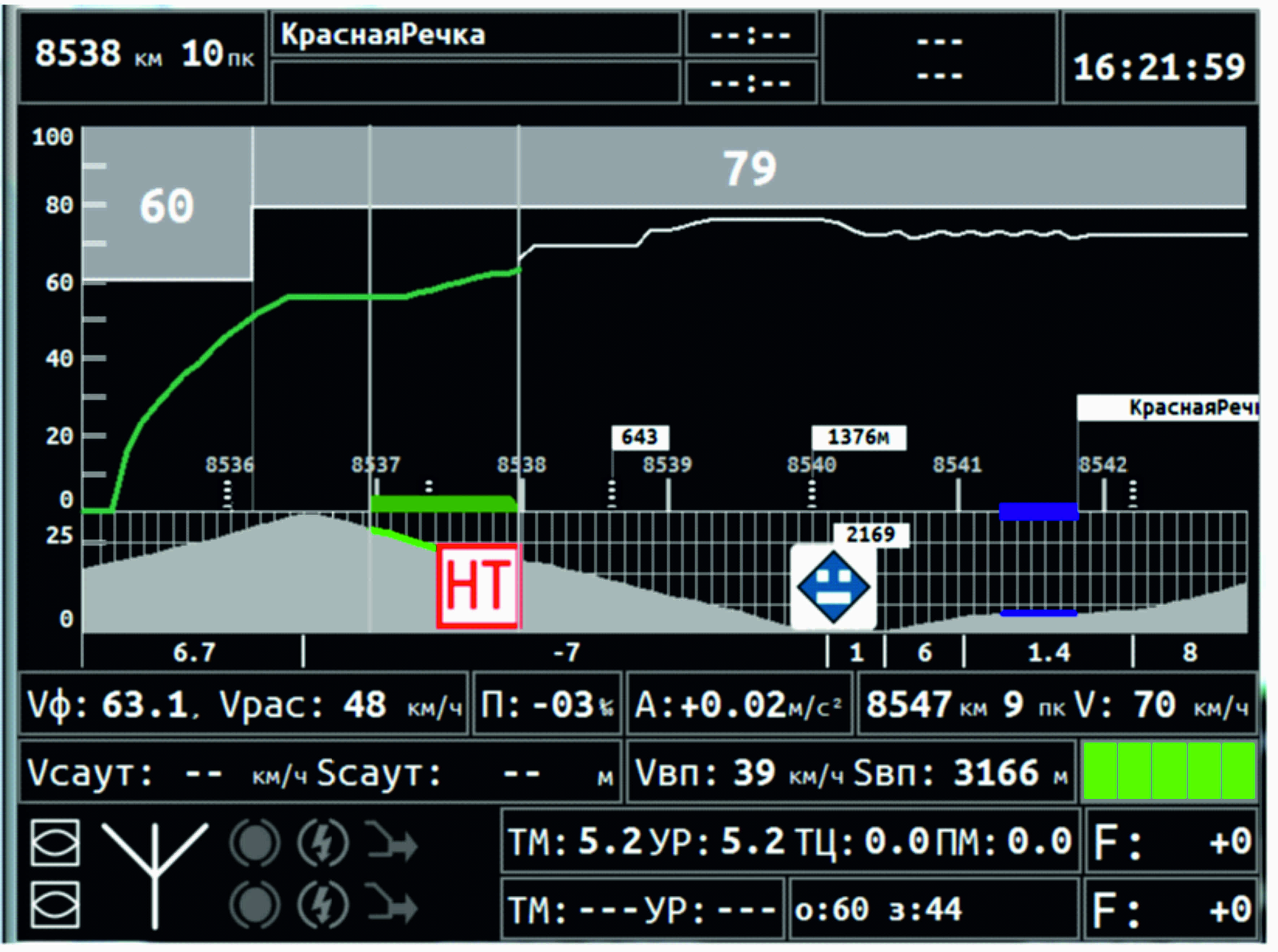Click the radio antenna icon
Viewport: 1278px width, 952px height.
tap(155, 873)
